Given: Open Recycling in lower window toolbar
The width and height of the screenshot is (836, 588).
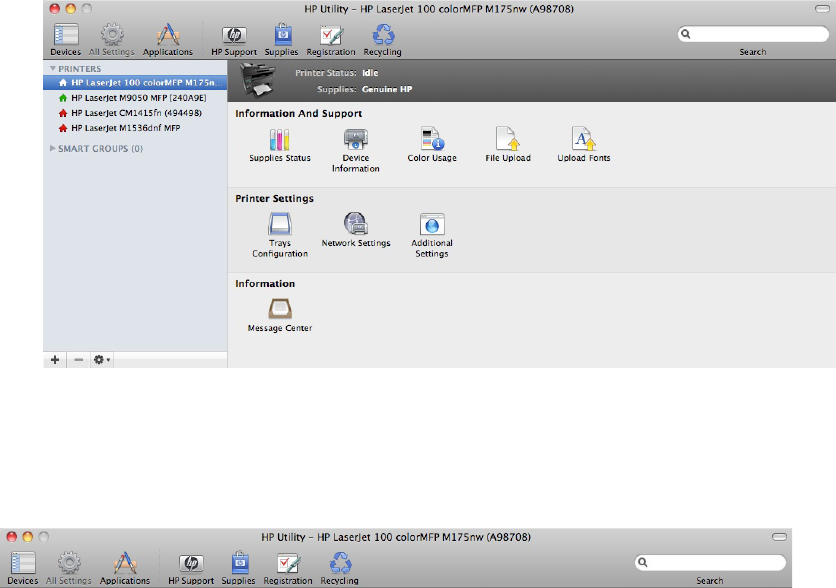Looking at the screenshot, I should tap(340, 568).
